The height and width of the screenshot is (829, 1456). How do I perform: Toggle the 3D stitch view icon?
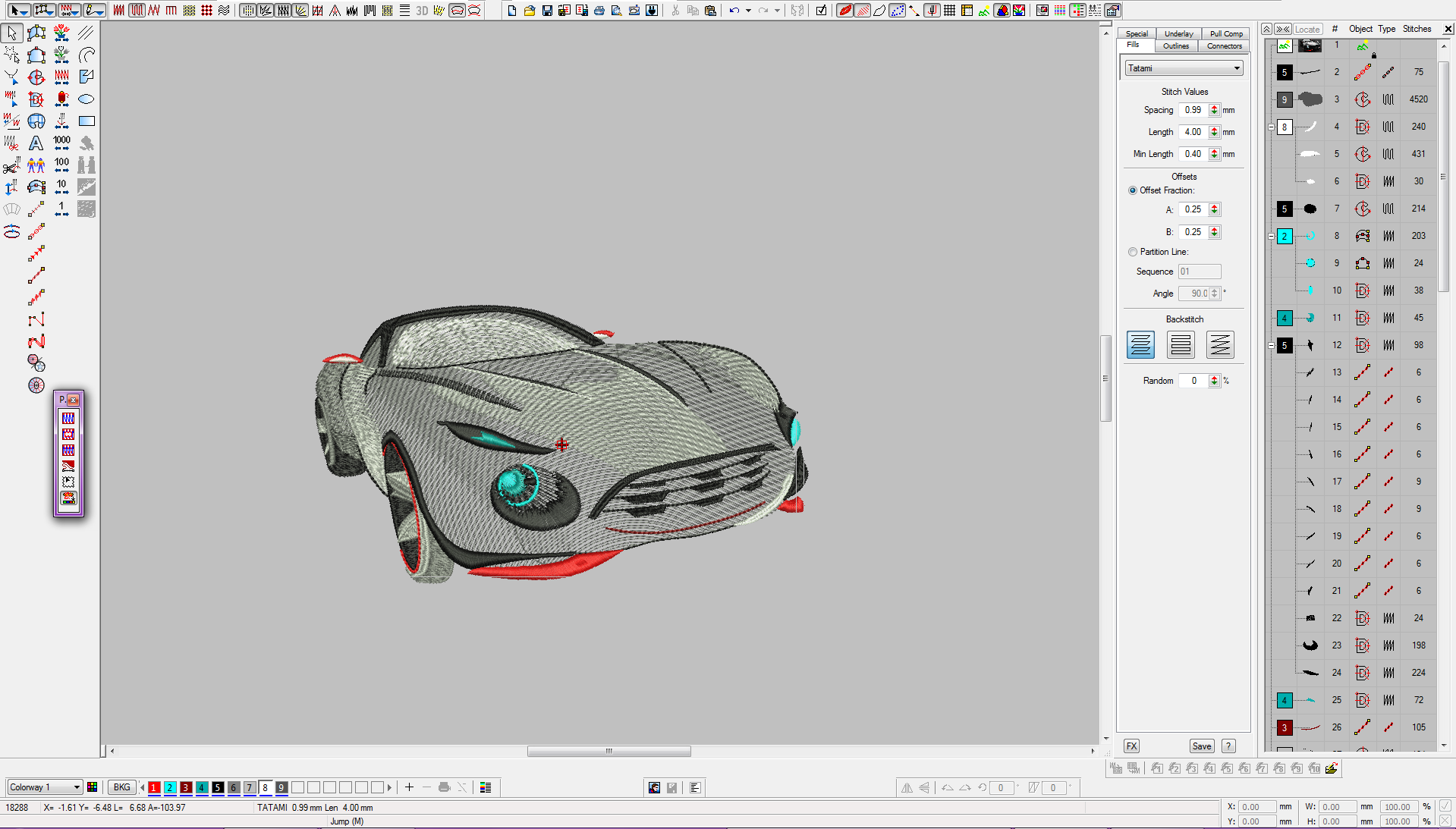point(422,11)
